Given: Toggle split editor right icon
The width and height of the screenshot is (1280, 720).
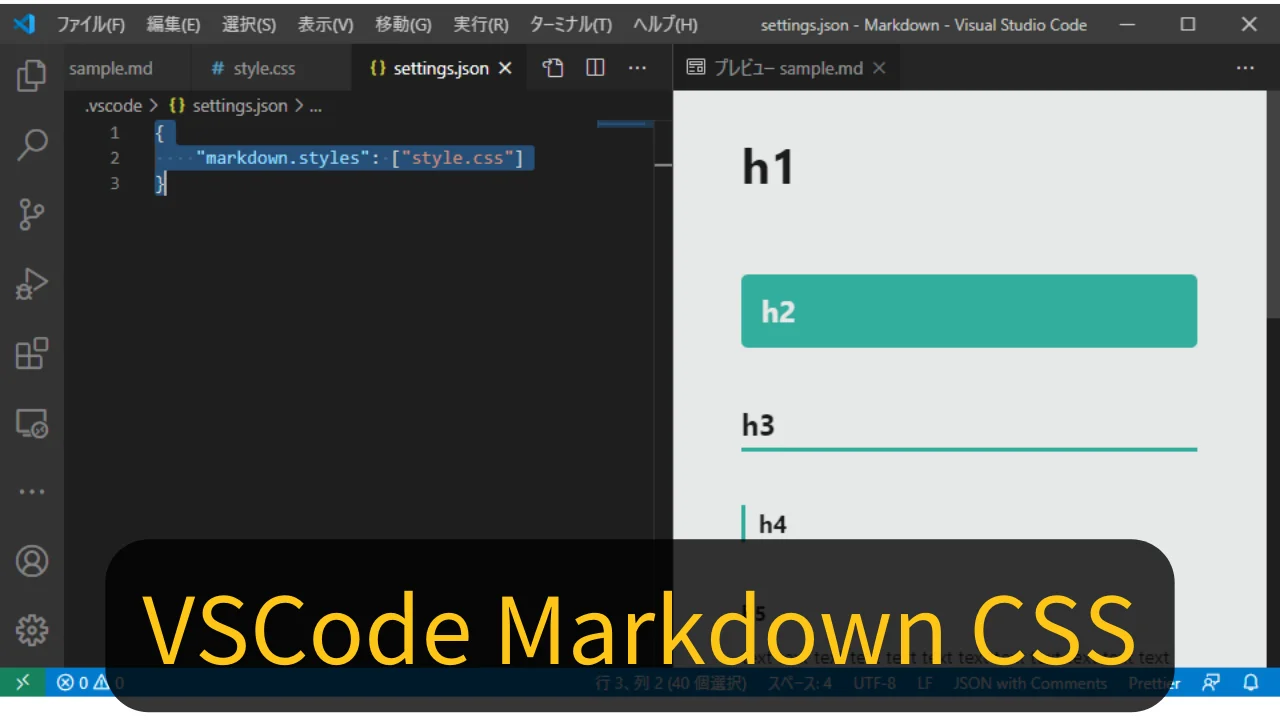Looking at the screenshot, I should pyautogui.click(x=595, y=68).
